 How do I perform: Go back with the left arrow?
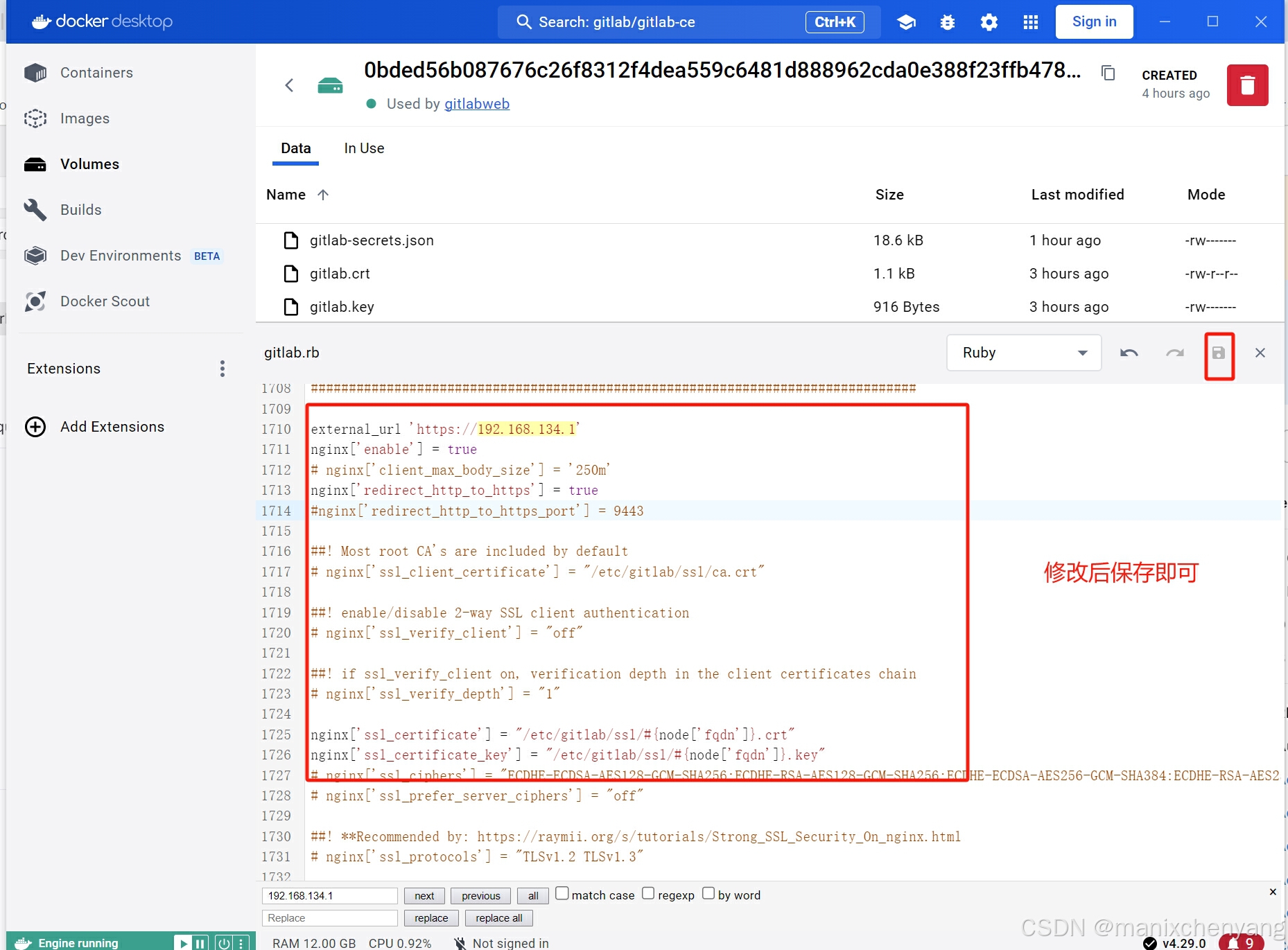(x=289, y=85)
